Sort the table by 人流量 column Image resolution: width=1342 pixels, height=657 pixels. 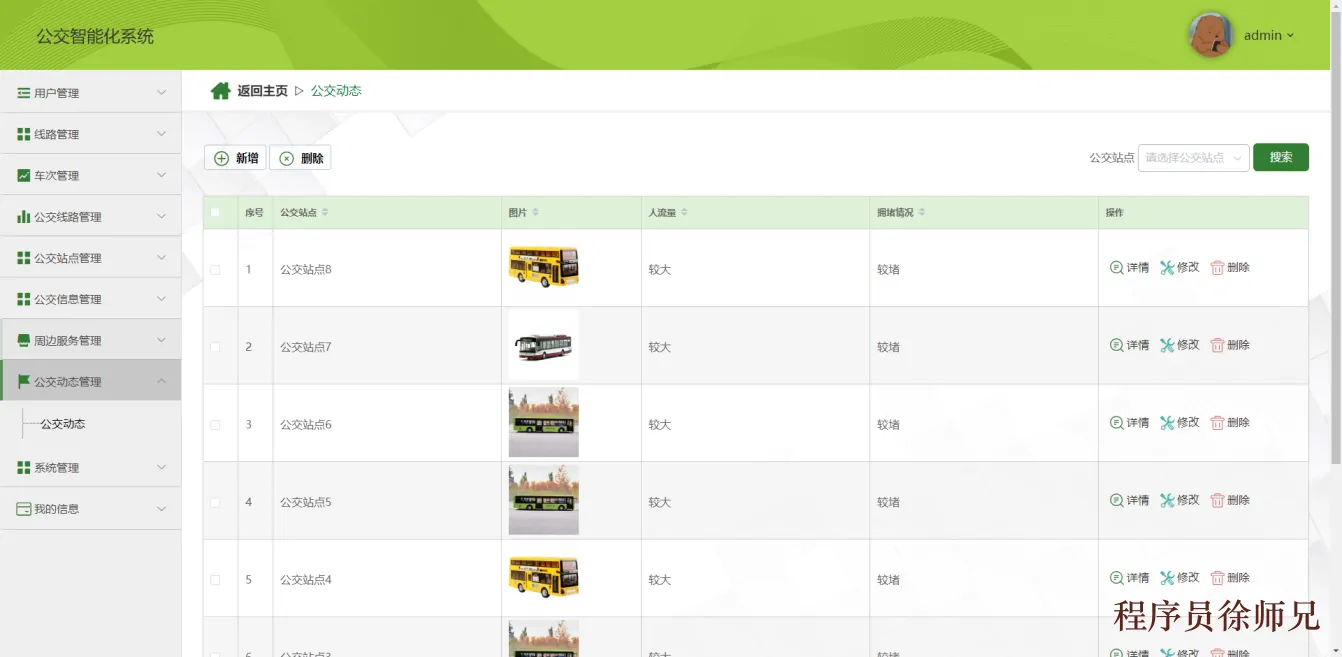click(684, 212)
